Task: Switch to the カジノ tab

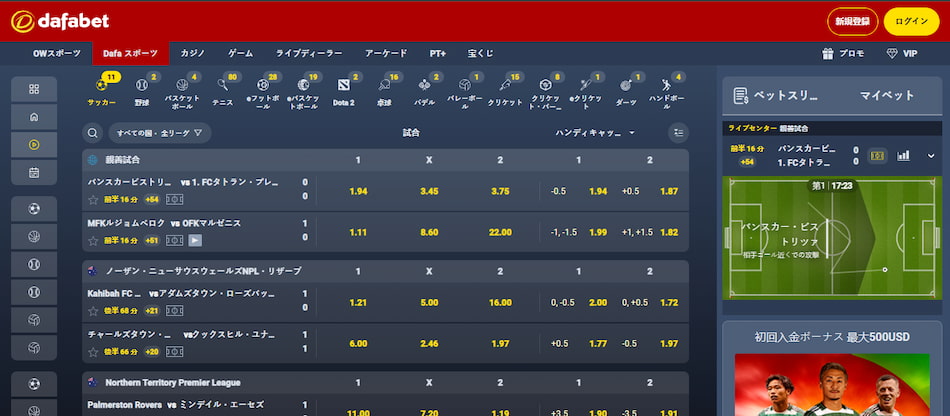Action: (193, 53)
